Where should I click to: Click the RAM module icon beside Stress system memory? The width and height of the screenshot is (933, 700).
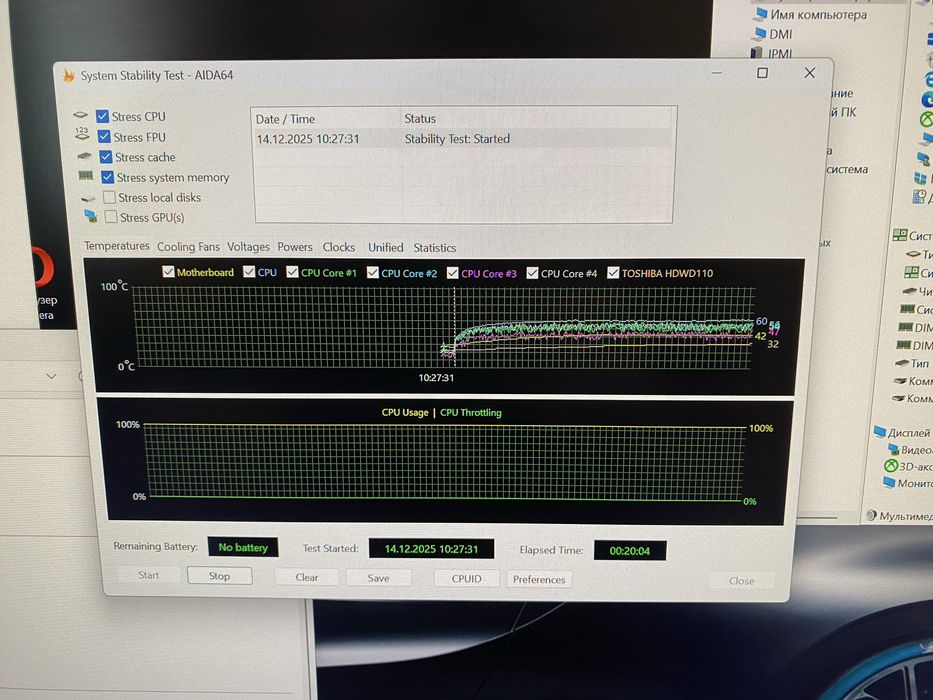tap(86, 176)
